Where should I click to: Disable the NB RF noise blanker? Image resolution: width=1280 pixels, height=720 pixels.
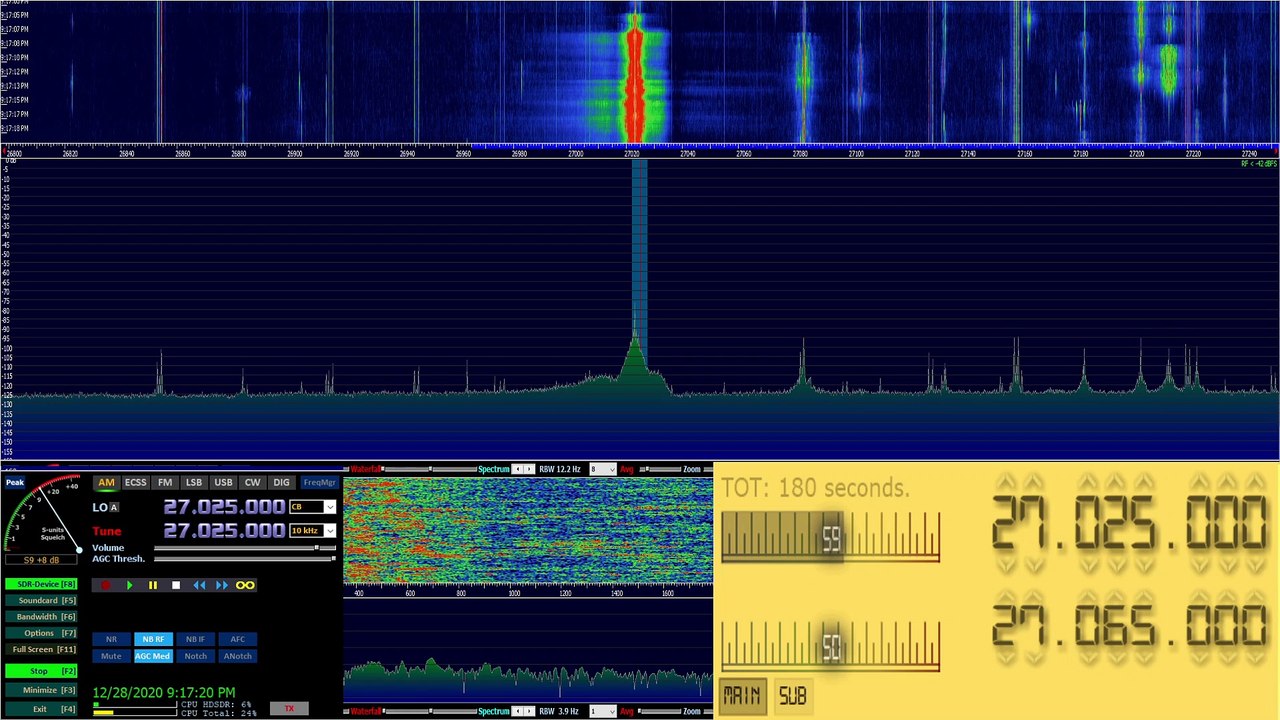pos(153,639)
